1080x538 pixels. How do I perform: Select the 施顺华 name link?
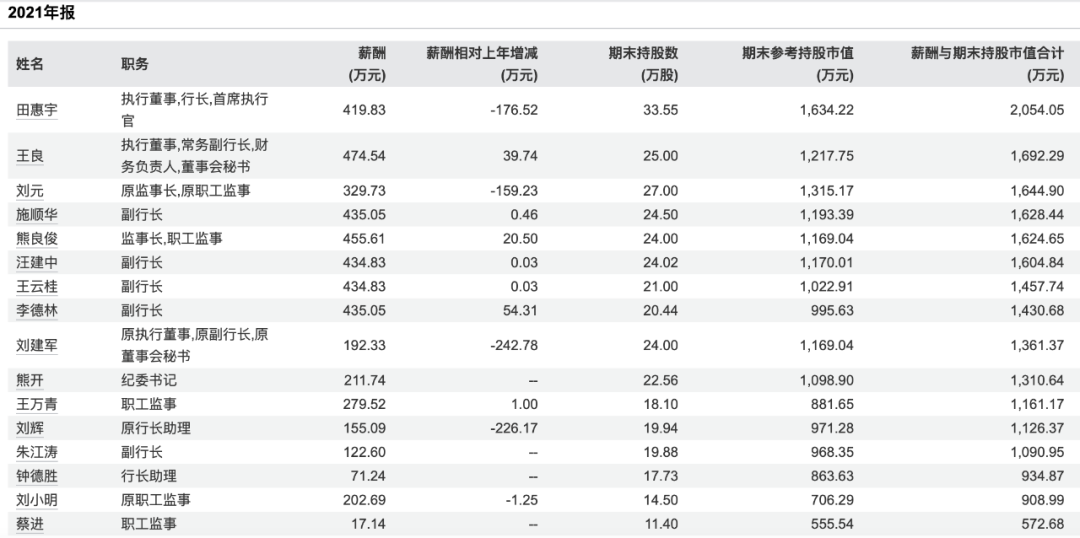coord(37,215)
